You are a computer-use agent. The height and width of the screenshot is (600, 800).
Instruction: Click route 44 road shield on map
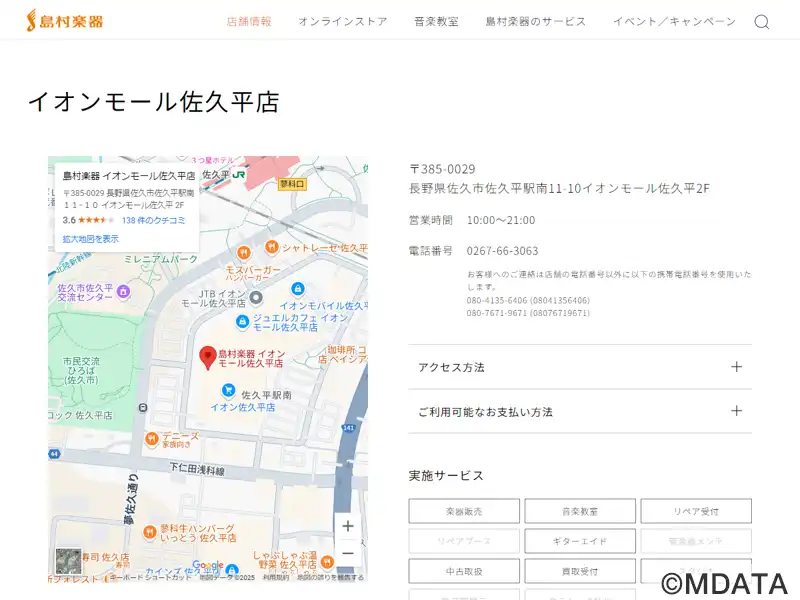[54, 454]
